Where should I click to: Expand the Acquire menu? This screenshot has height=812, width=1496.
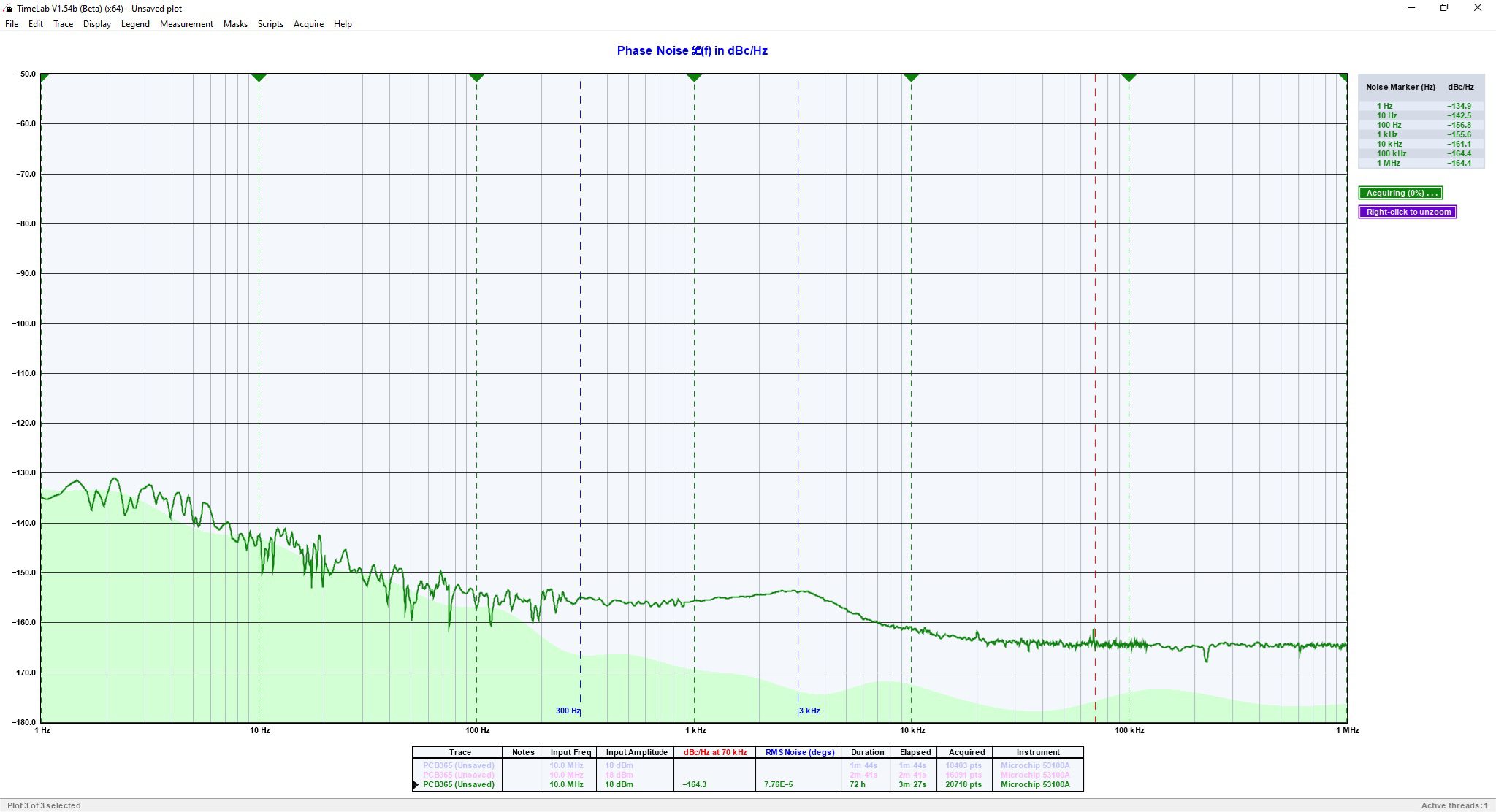tap(308, 24)
